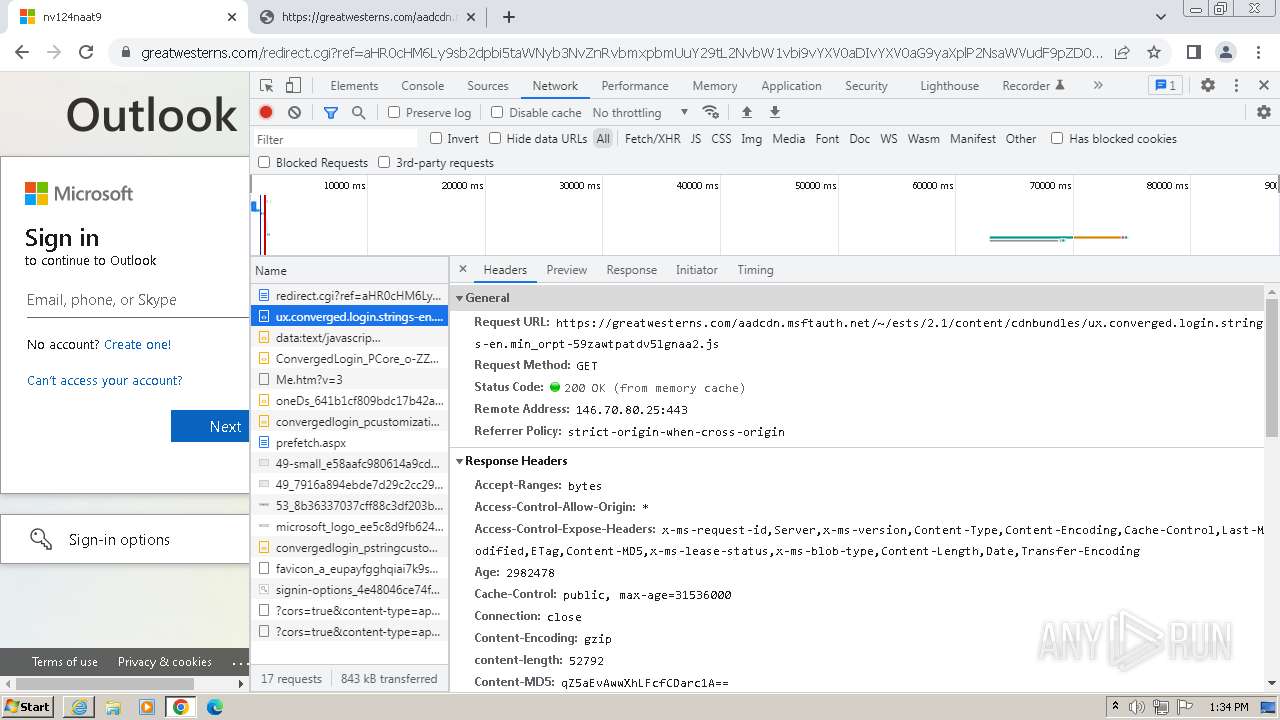Stop recording network log
Viewport: 1280px width, 720px height.
point(266,113)
